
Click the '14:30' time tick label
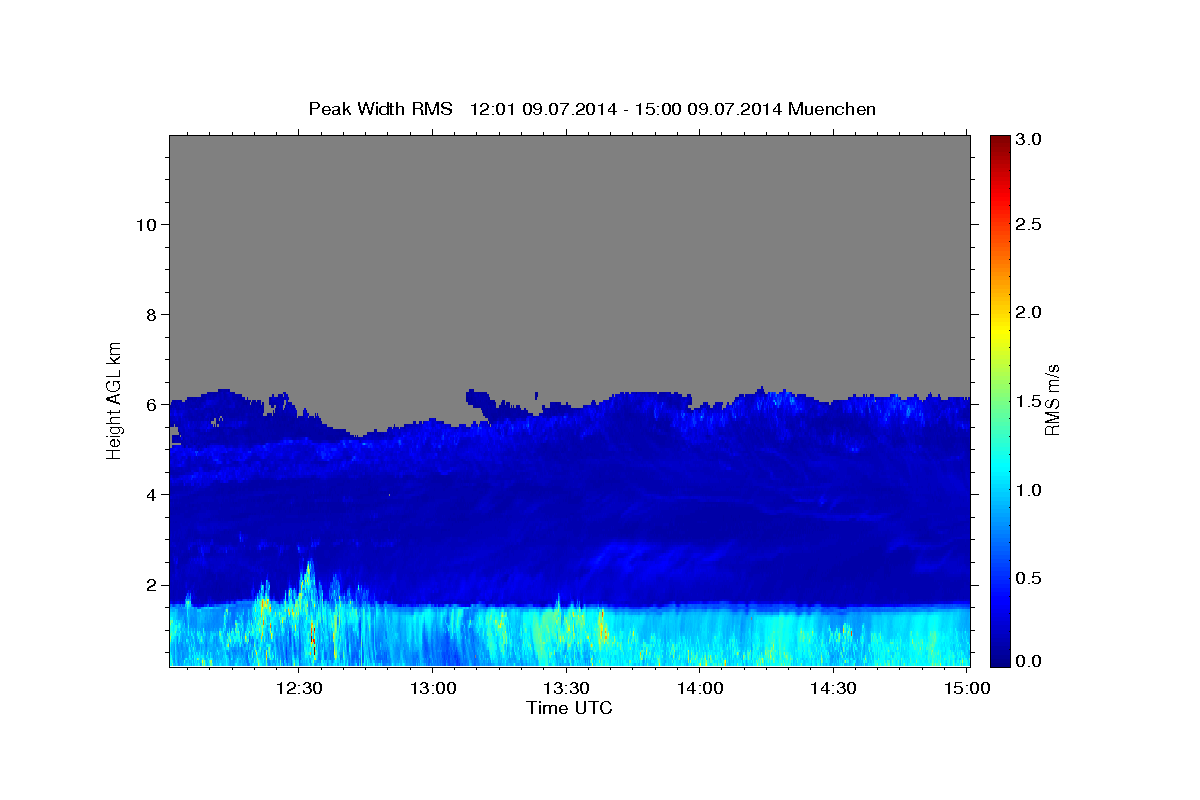[x=832, y=688]
